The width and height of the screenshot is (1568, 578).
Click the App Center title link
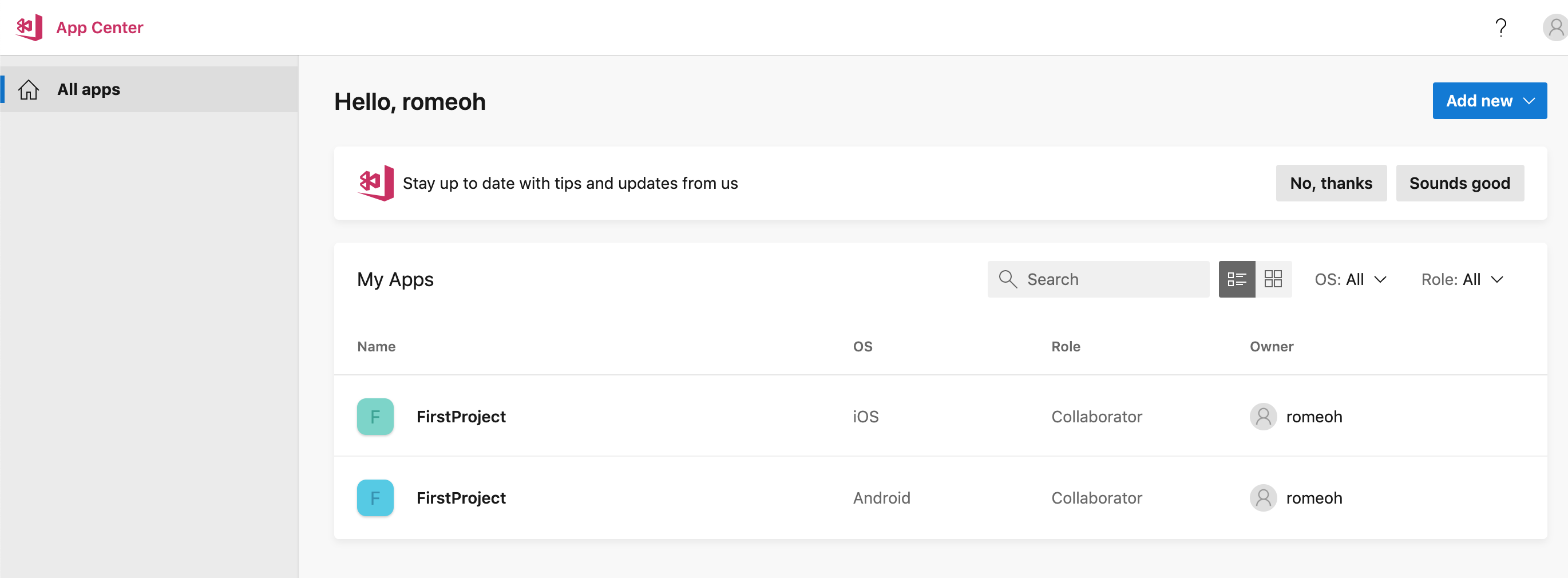(100, 27)
